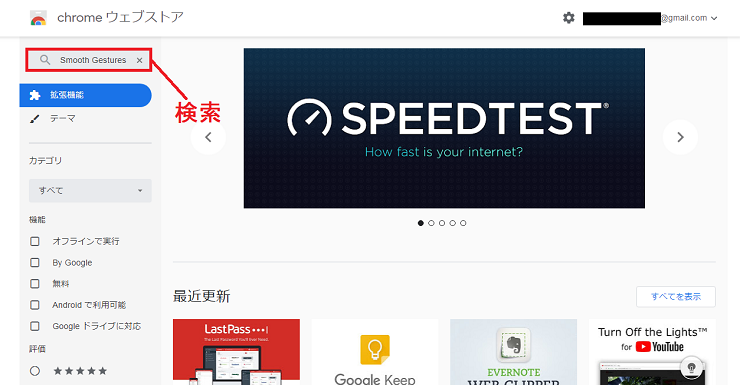The height and width of the screenshot is (385, 740).
Task: Click the Chrome Web Store logo icon
Action: [x=38, y=18]
